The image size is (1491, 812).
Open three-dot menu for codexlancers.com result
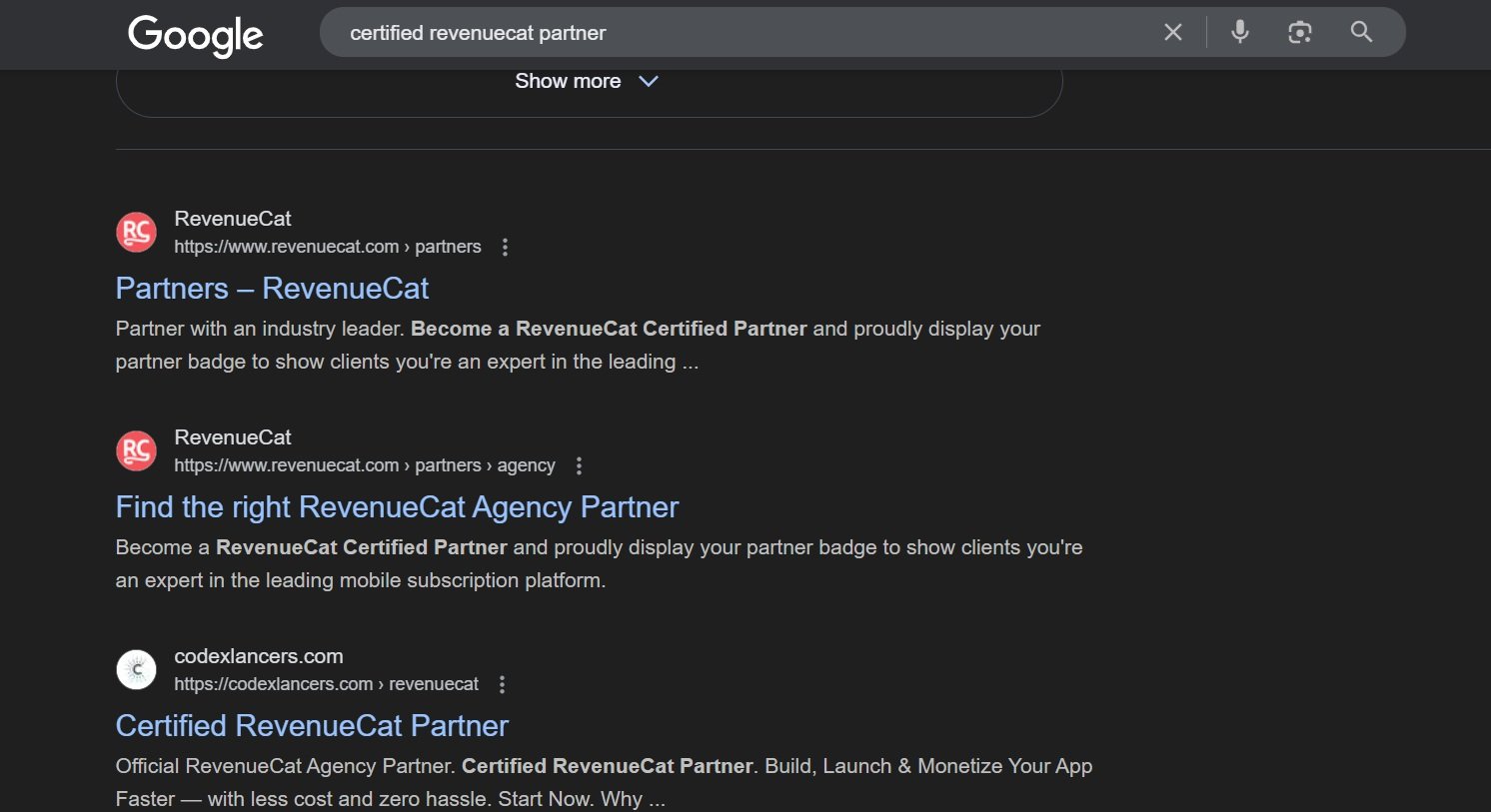pyautogui.click(x=502, y=684)
